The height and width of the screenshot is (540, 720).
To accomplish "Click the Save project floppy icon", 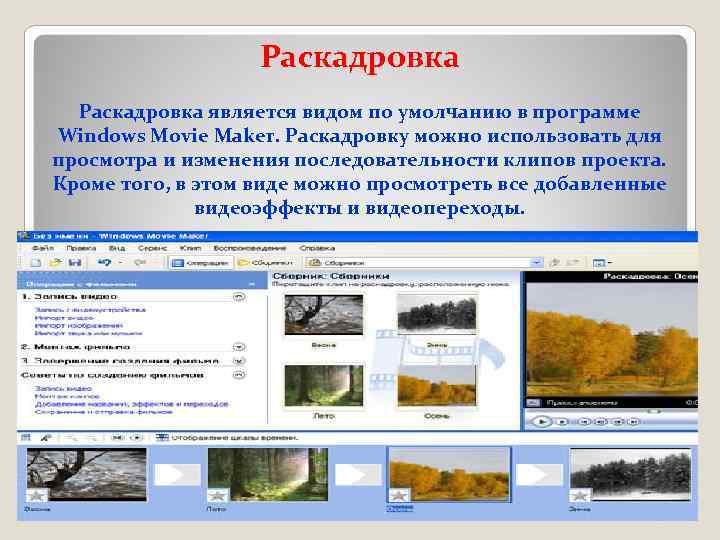I will point(75,263).
